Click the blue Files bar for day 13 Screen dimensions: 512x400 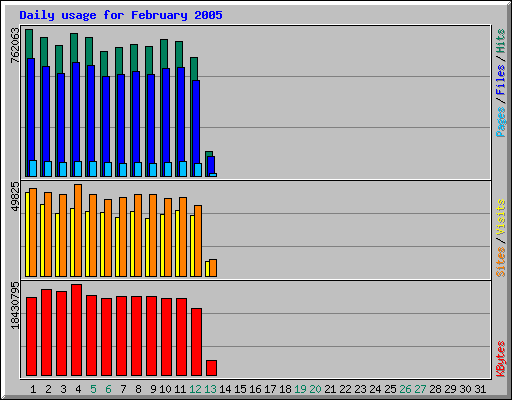(211, 165)
